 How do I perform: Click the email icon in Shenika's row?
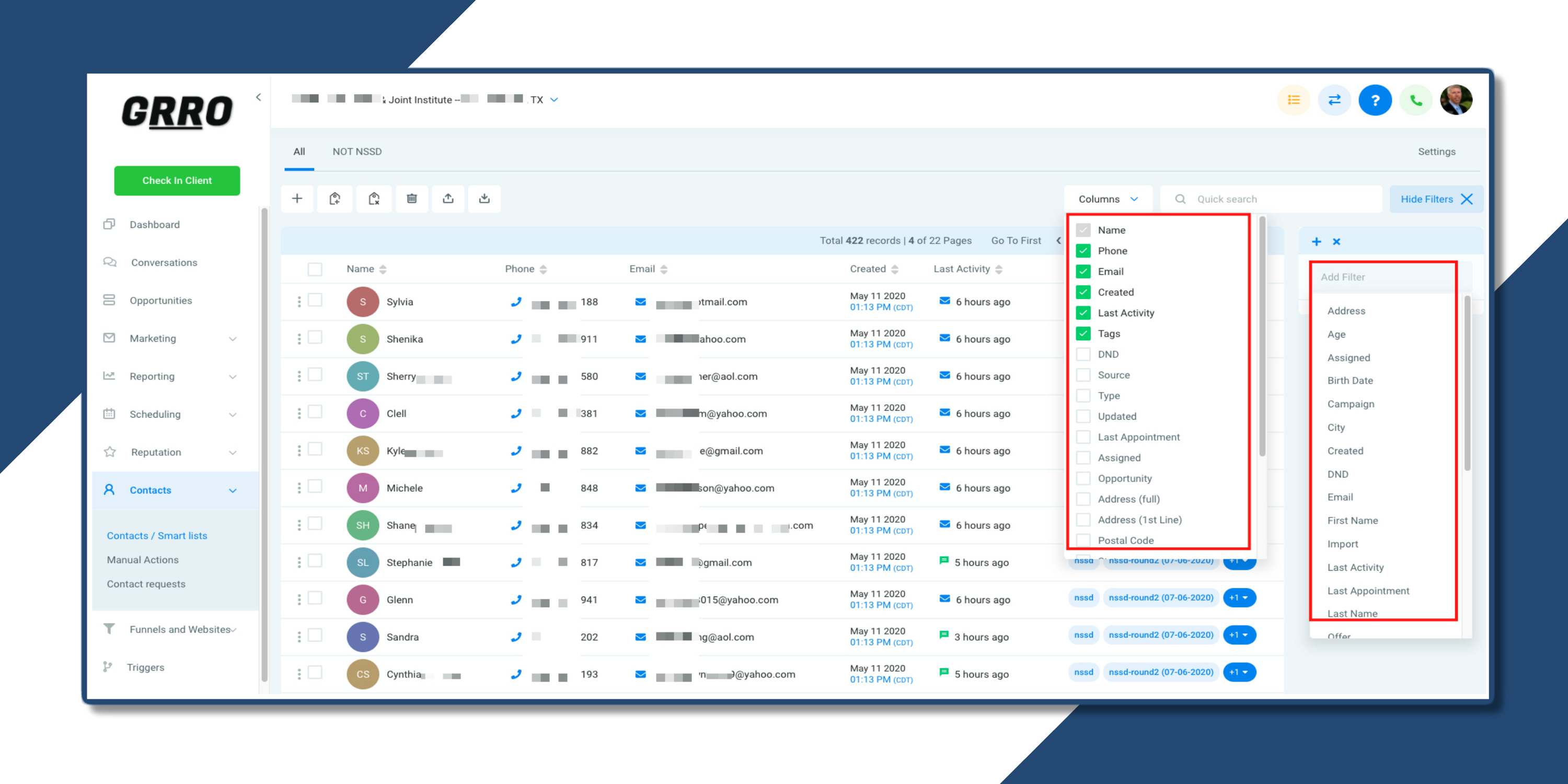point(640,339)
